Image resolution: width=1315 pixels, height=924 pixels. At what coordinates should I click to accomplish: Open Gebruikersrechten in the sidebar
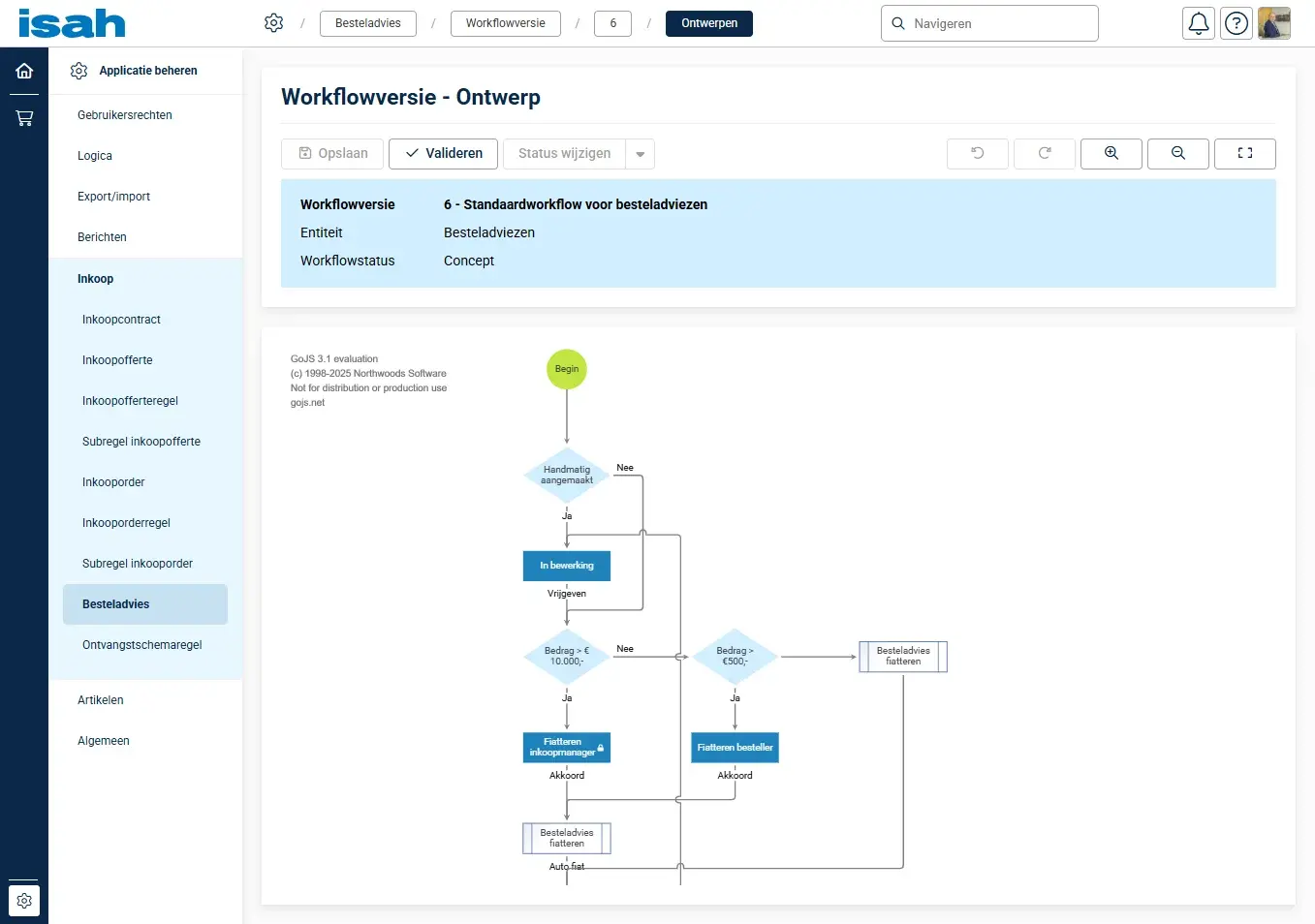(125, 115)
